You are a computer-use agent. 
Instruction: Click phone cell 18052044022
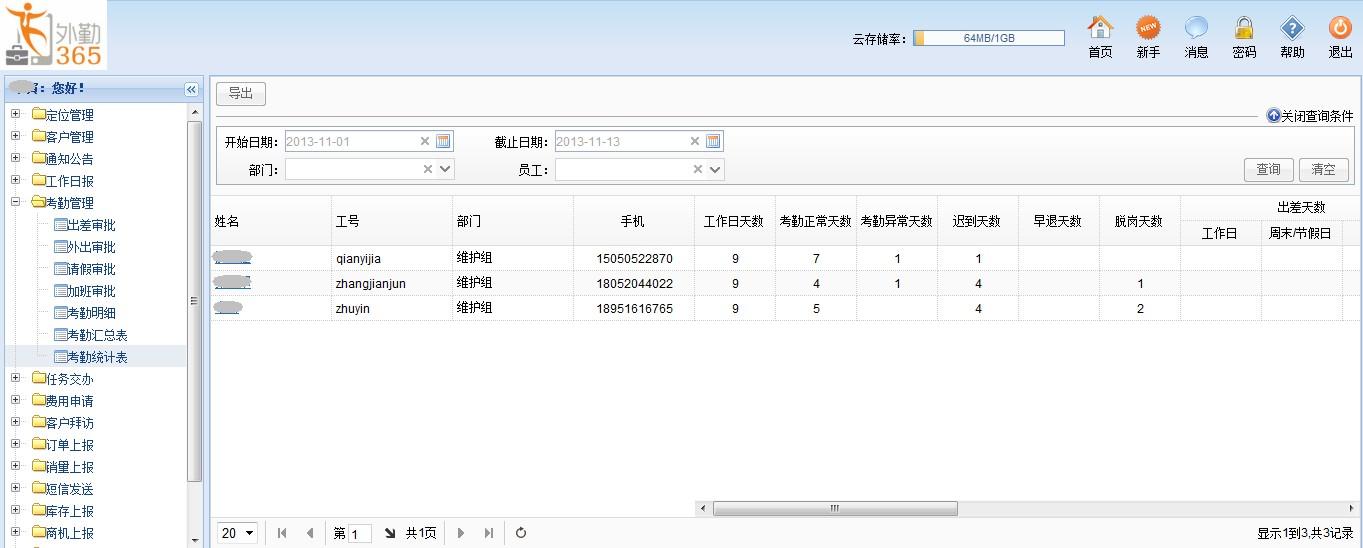click(x=634, y=283)
